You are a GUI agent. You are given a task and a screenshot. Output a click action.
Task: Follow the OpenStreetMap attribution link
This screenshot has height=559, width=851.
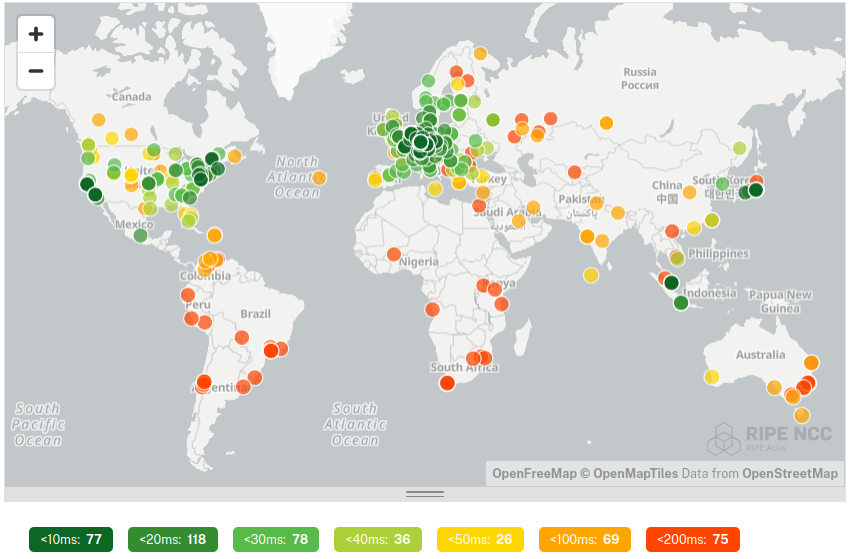click(790, 473)
